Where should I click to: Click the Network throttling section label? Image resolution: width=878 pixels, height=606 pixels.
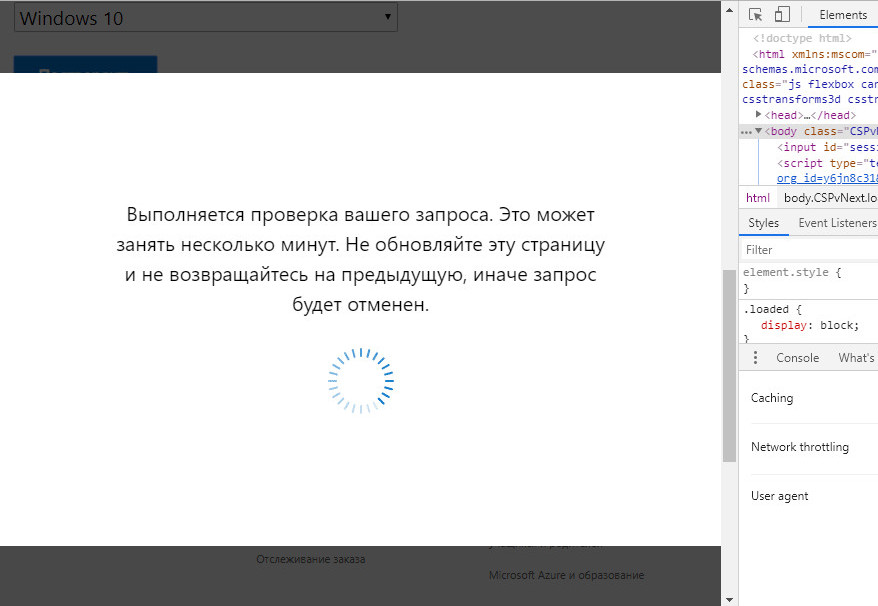[x=800, y=447]
